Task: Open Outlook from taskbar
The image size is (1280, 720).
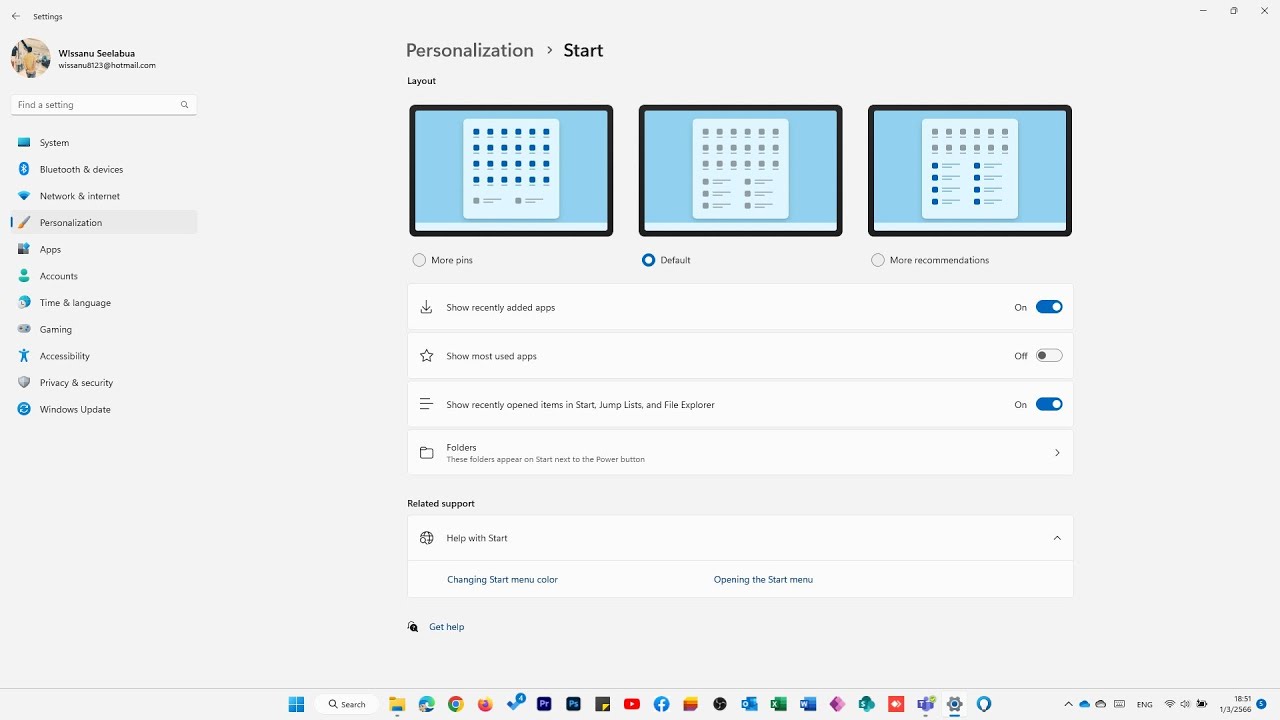Action: tap(749, 704)
